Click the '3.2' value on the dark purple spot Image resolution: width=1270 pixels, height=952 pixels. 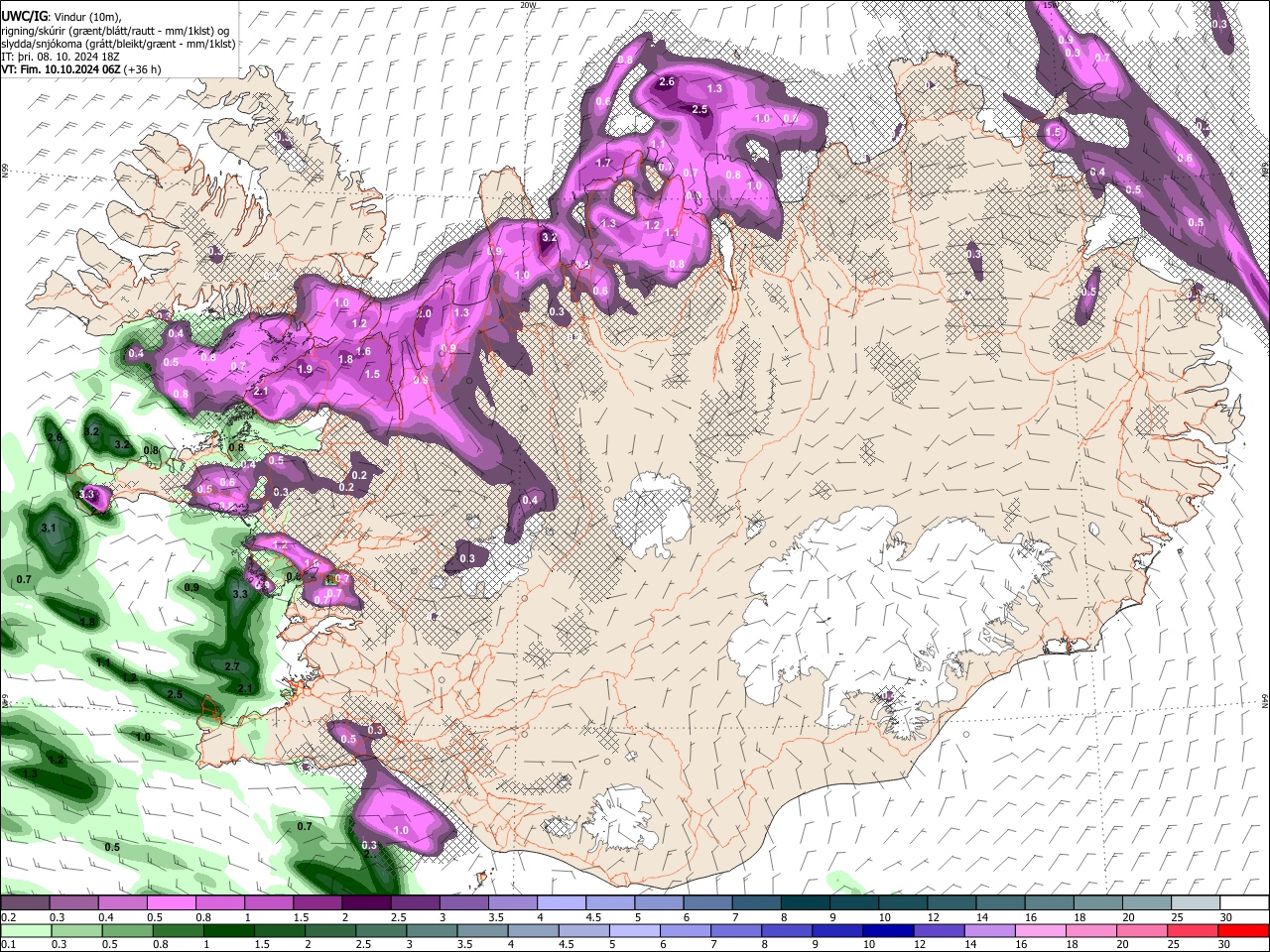point(550,238)
